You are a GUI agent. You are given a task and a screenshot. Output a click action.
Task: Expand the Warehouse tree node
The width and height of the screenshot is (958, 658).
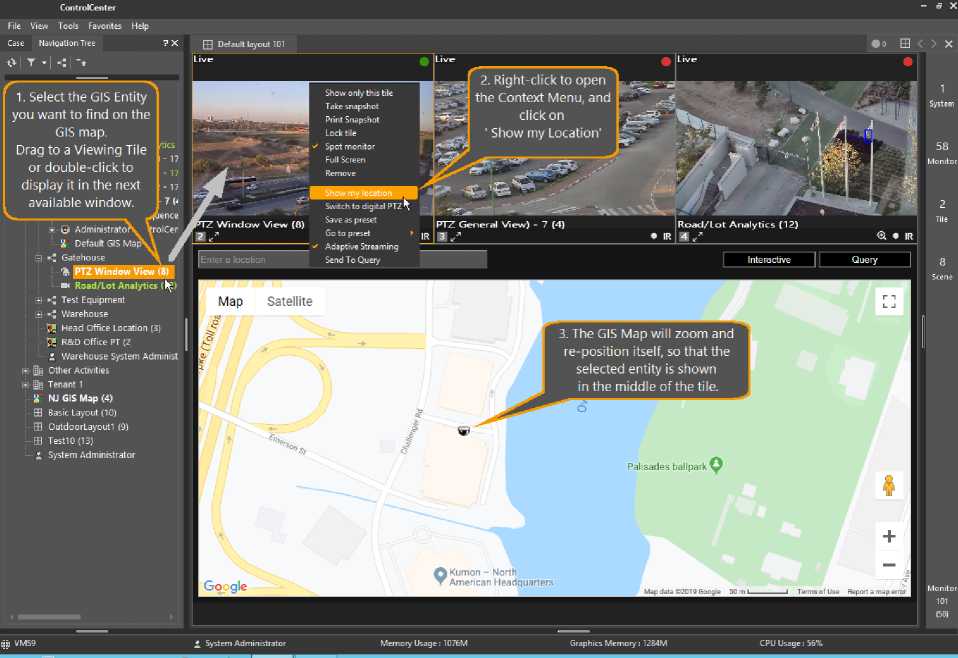[39, 314]
